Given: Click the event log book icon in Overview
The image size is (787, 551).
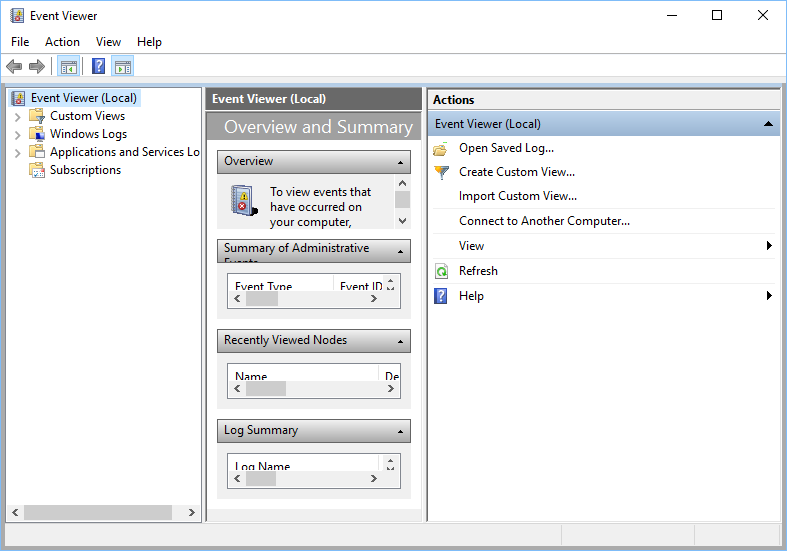Looking at the screenshot, I should click(244, 201).
